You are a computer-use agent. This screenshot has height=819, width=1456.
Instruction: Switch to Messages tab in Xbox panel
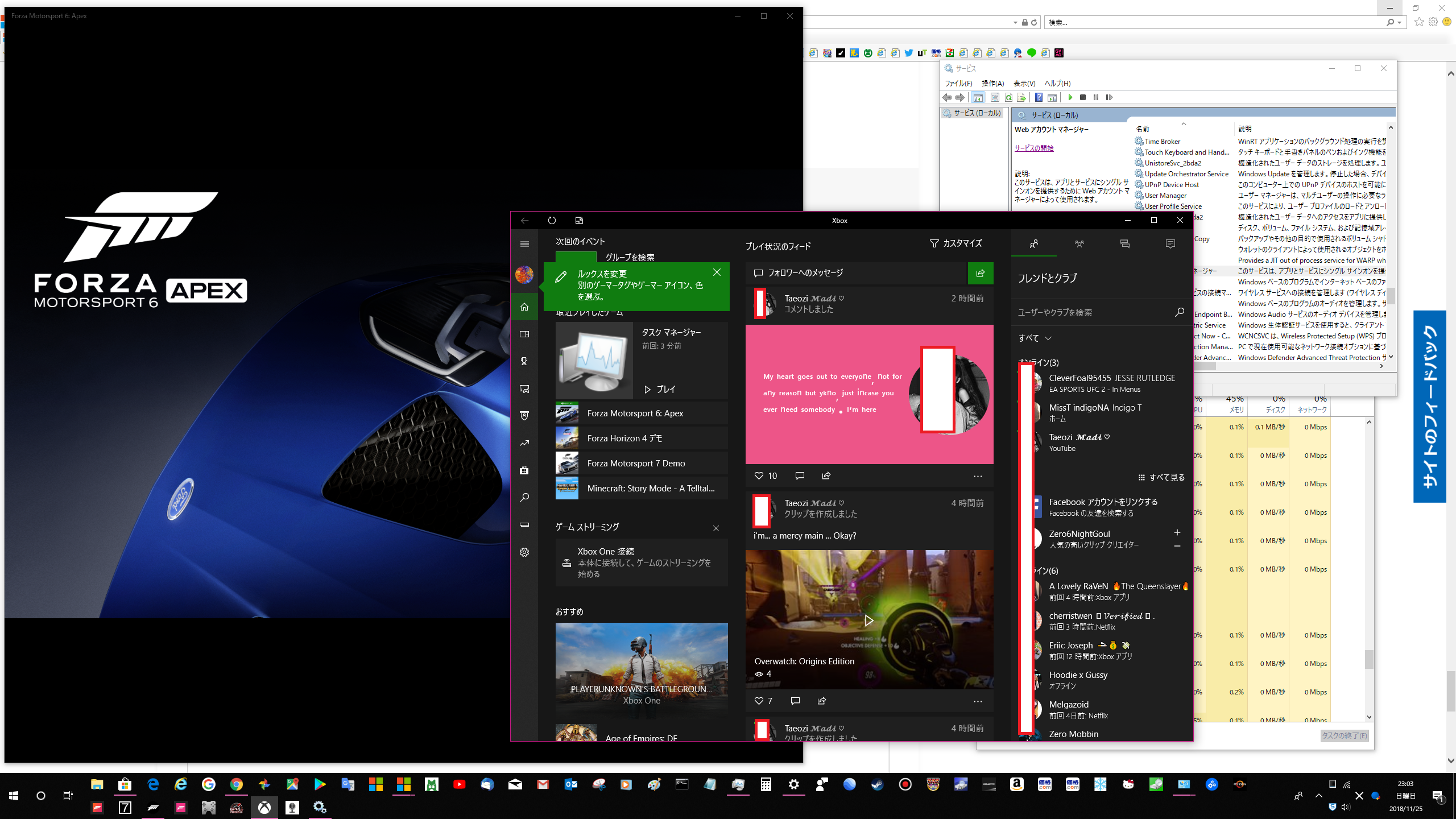1125,244
